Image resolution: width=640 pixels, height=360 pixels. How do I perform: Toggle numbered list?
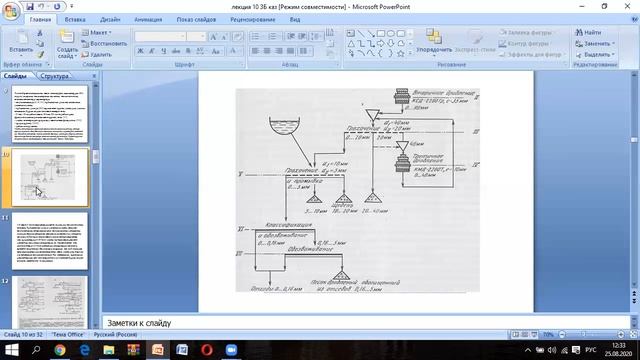pos(273,37)
